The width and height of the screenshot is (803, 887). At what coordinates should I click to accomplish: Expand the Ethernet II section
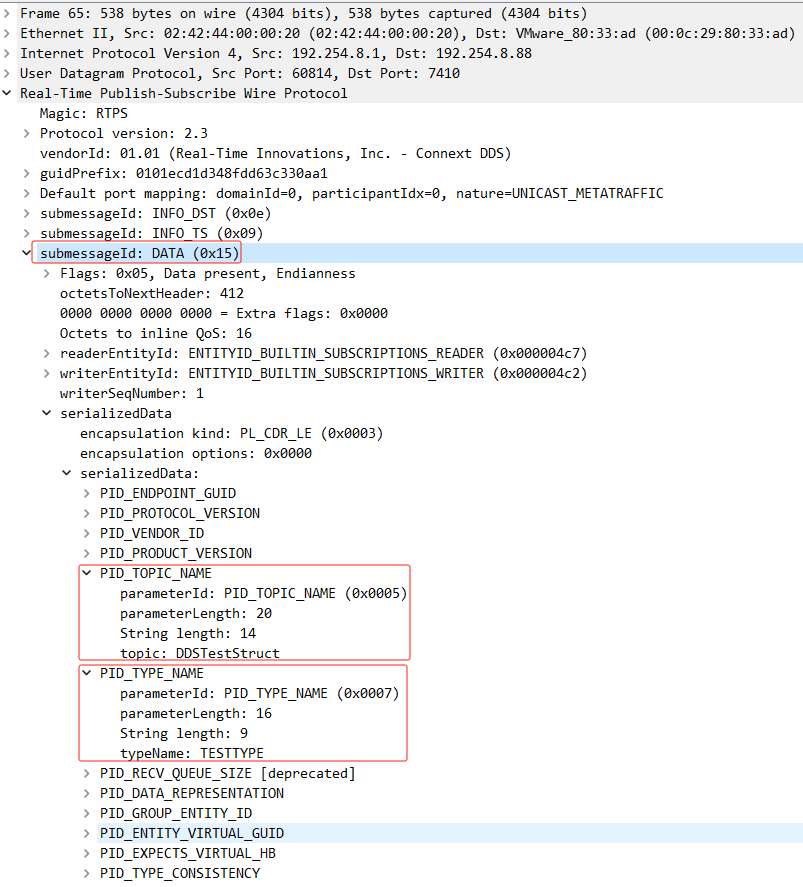pos(8,33)
